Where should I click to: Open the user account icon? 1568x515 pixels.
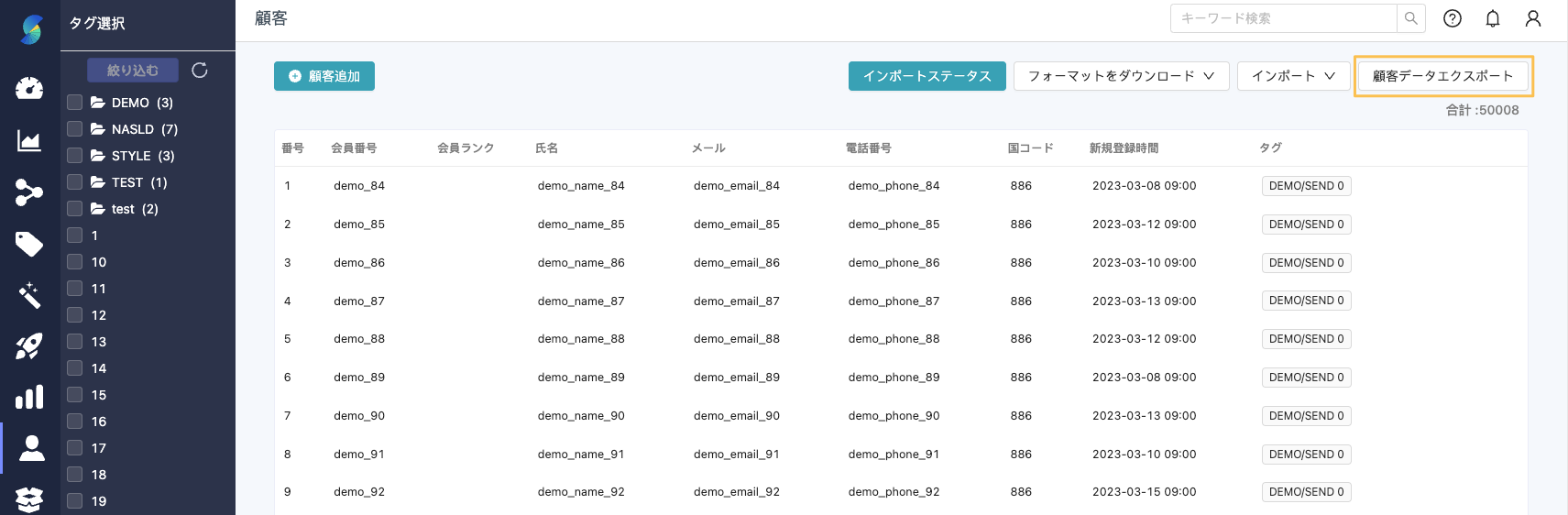tap(1533, 18)
